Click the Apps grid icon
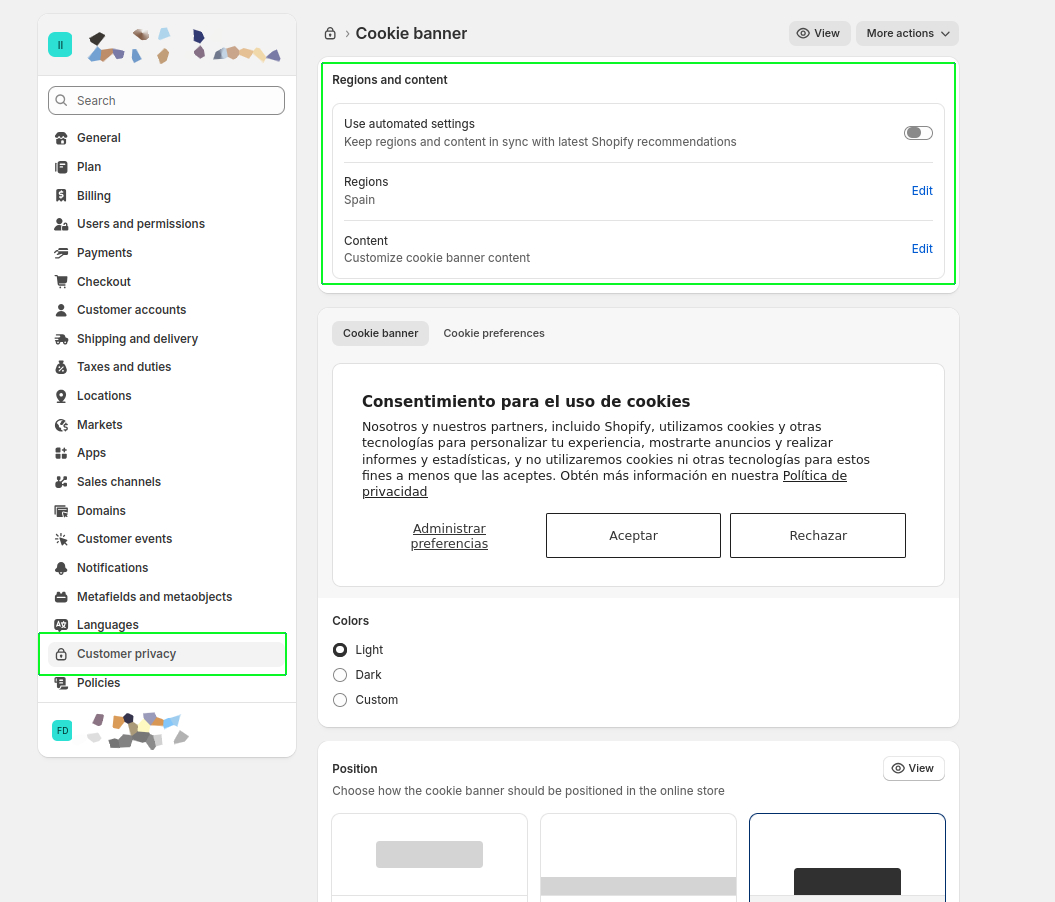Viewport: 1055px width, 902px height. click(x=61, y=453)
